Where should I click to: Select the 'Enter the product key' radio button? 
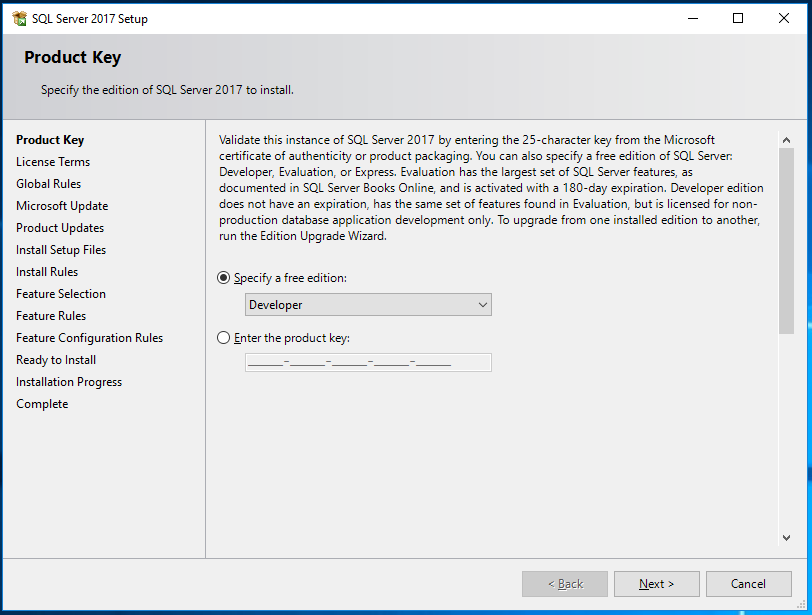point(223,338)
